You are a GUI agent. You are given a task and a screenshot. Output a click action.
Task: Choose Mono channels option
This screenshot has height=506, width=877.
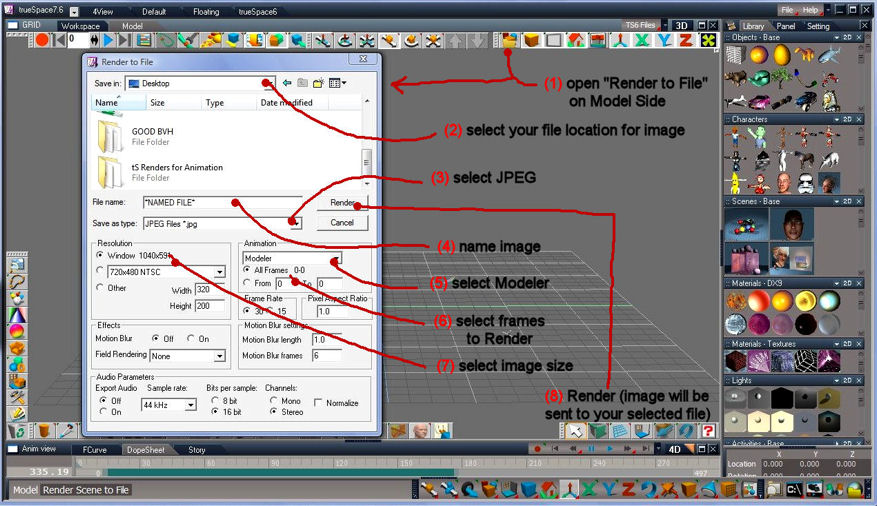[x=274, y=400]
